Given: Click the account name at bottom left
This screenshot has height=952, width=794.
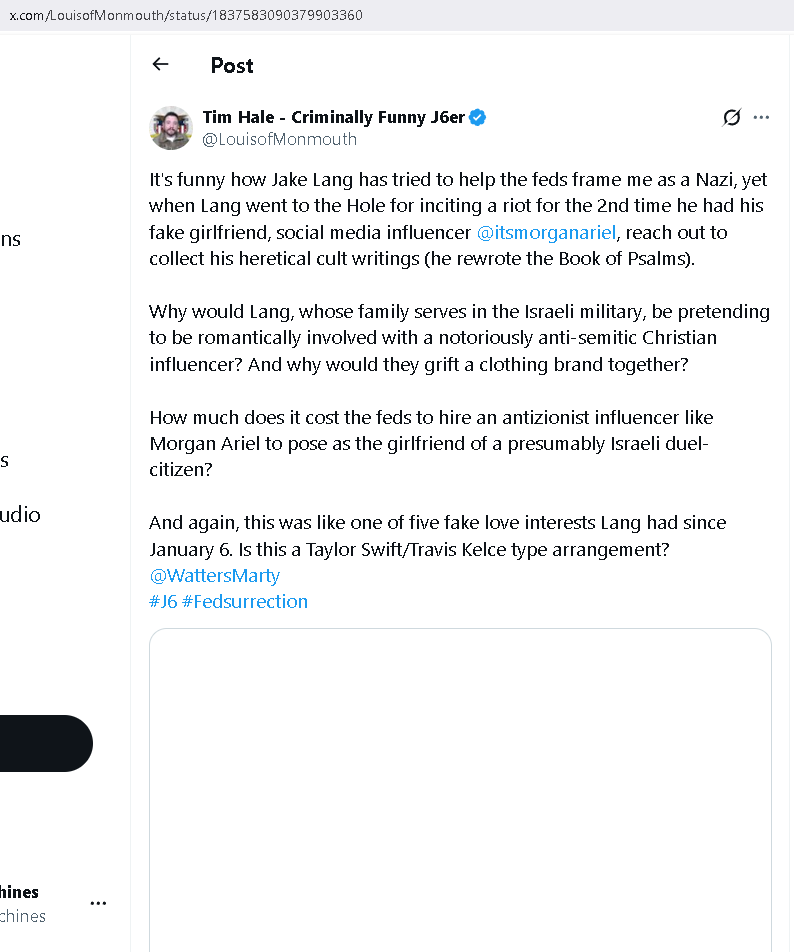Looking at the screenshot, I should click(x=20, y=892).
